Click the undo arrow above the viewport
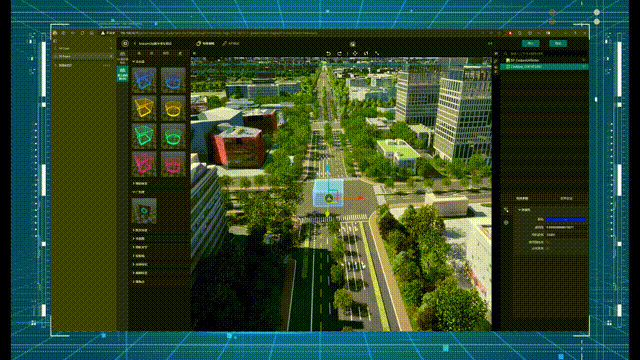This screenshot has width=640, height=360. coord(328,53)
